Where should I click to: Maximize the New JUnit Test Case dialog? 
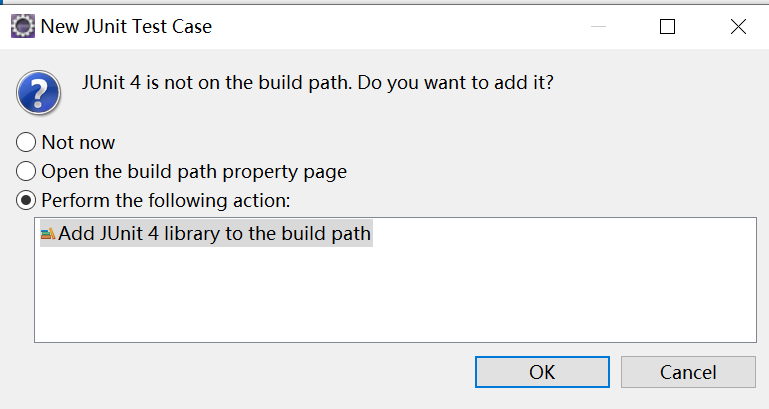click(x=667, y=27)
